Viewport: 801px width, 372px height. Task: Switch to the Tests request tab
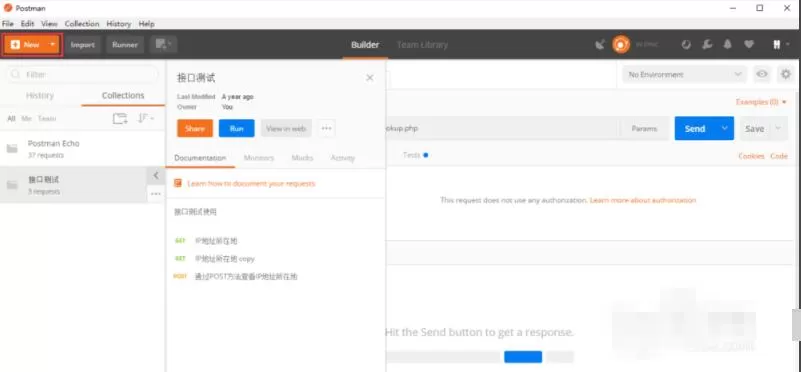[x=415, y=155]
